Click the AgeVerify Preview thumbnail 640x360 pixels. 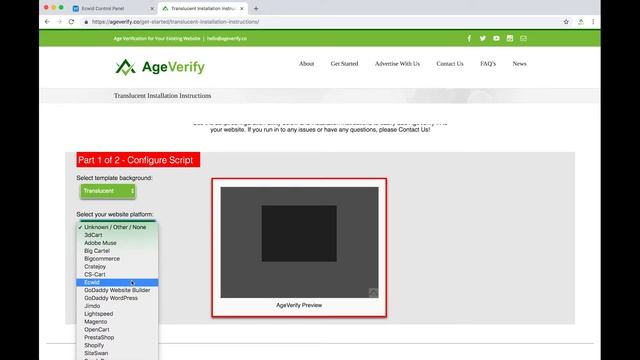[299, 242]
